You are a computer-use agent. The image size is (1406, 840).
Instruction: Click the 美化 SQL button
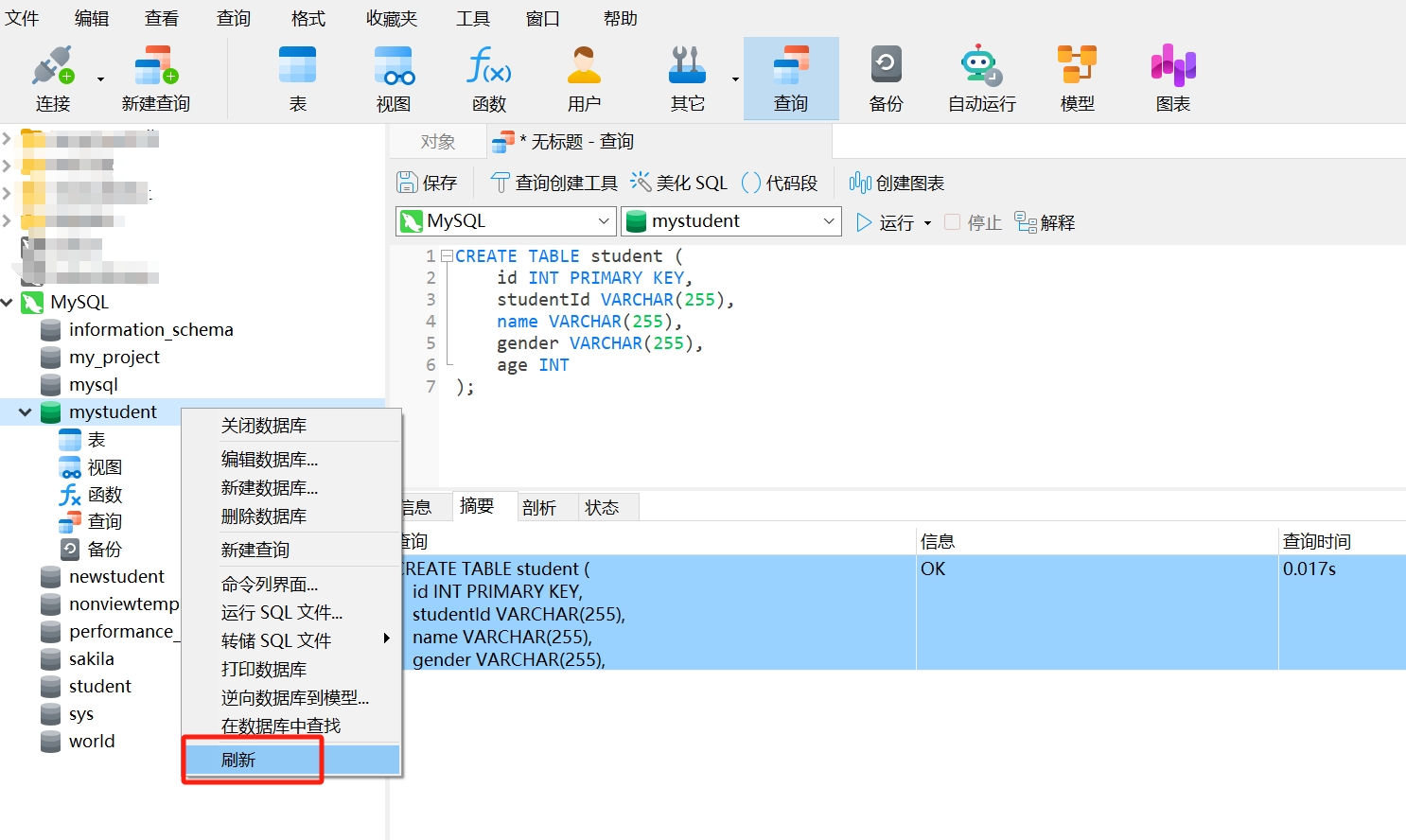679,183
